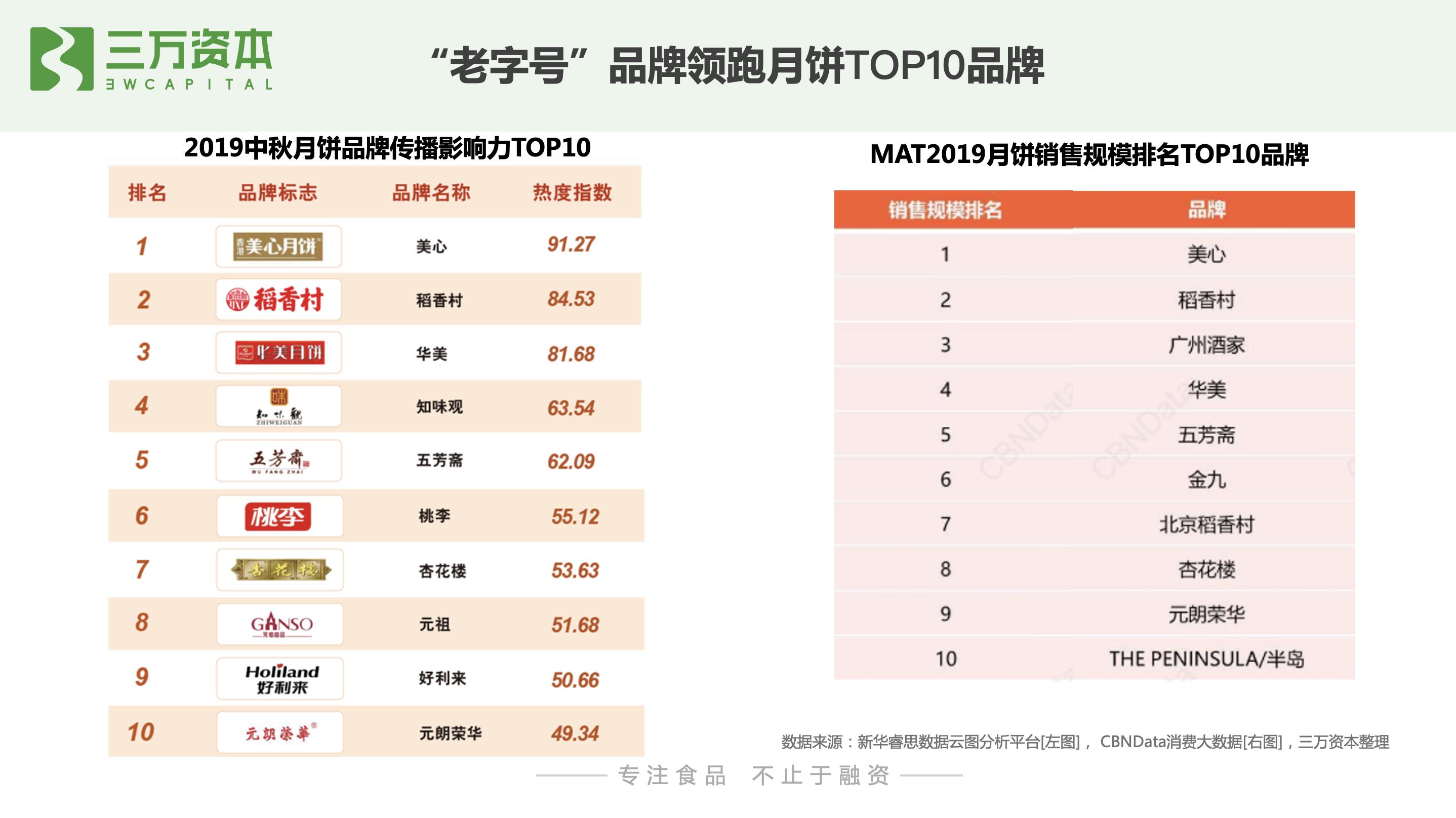The image size is (1456, 818).
Task: Click the 排名 column header
Action: pyautogui.click(x=147, y=192)
